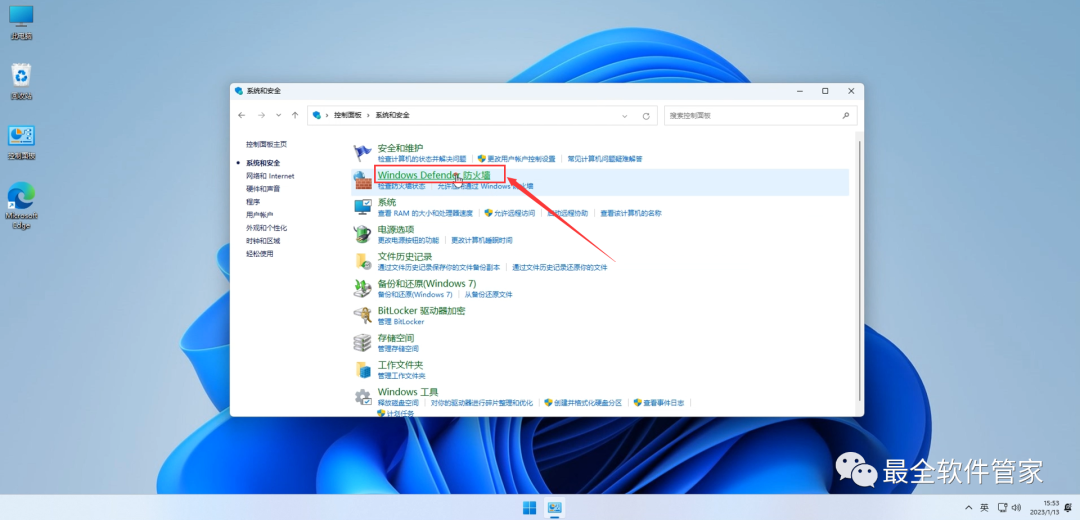The image size is (1080, 520).
Task: Click 检查防火墙状态 link
Action: (402, 186)
